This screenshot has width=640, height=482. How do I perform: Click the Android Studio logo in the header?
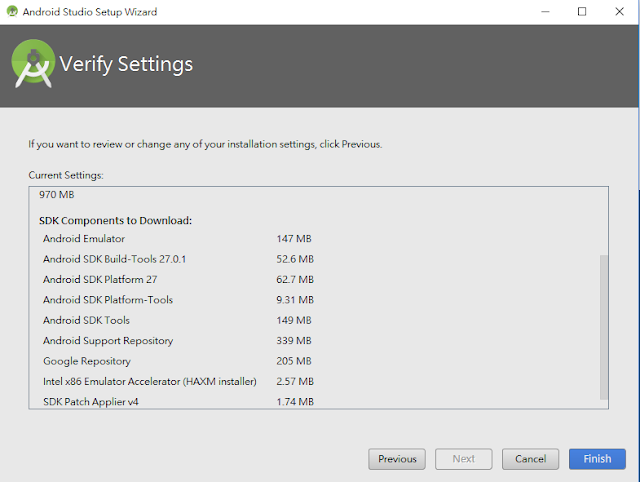point(33,64)
